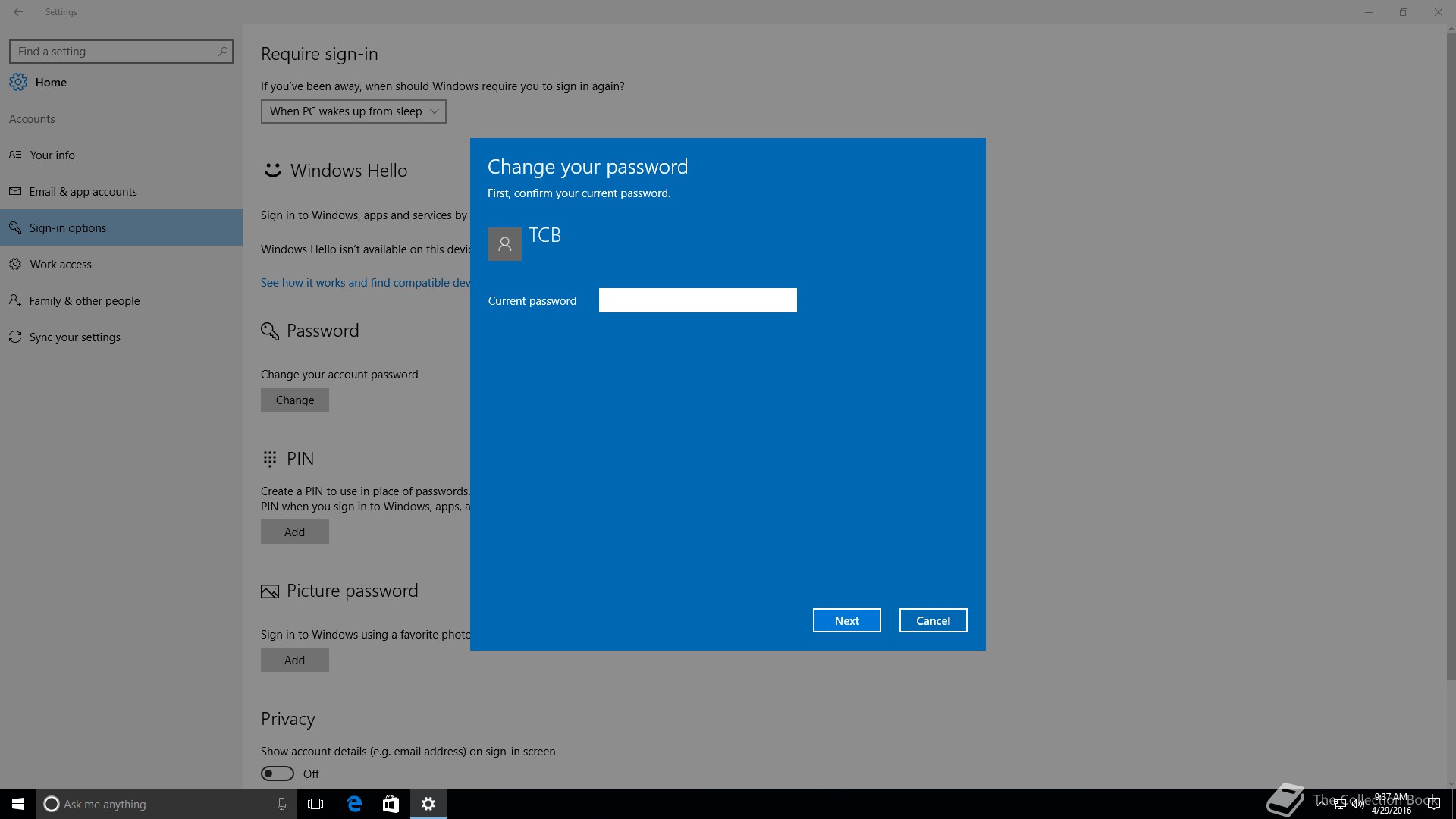Click the Sign-in options key icon
The image size is (1456, 819).
click(15, 227)
